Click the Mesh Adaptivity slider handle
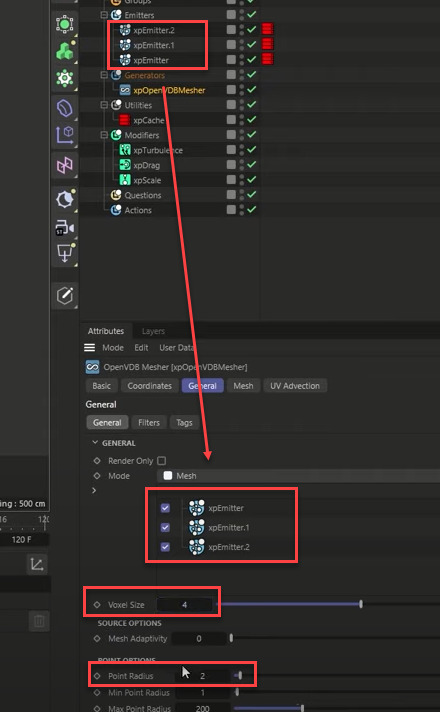440x712 pixels. click(231, 638)
